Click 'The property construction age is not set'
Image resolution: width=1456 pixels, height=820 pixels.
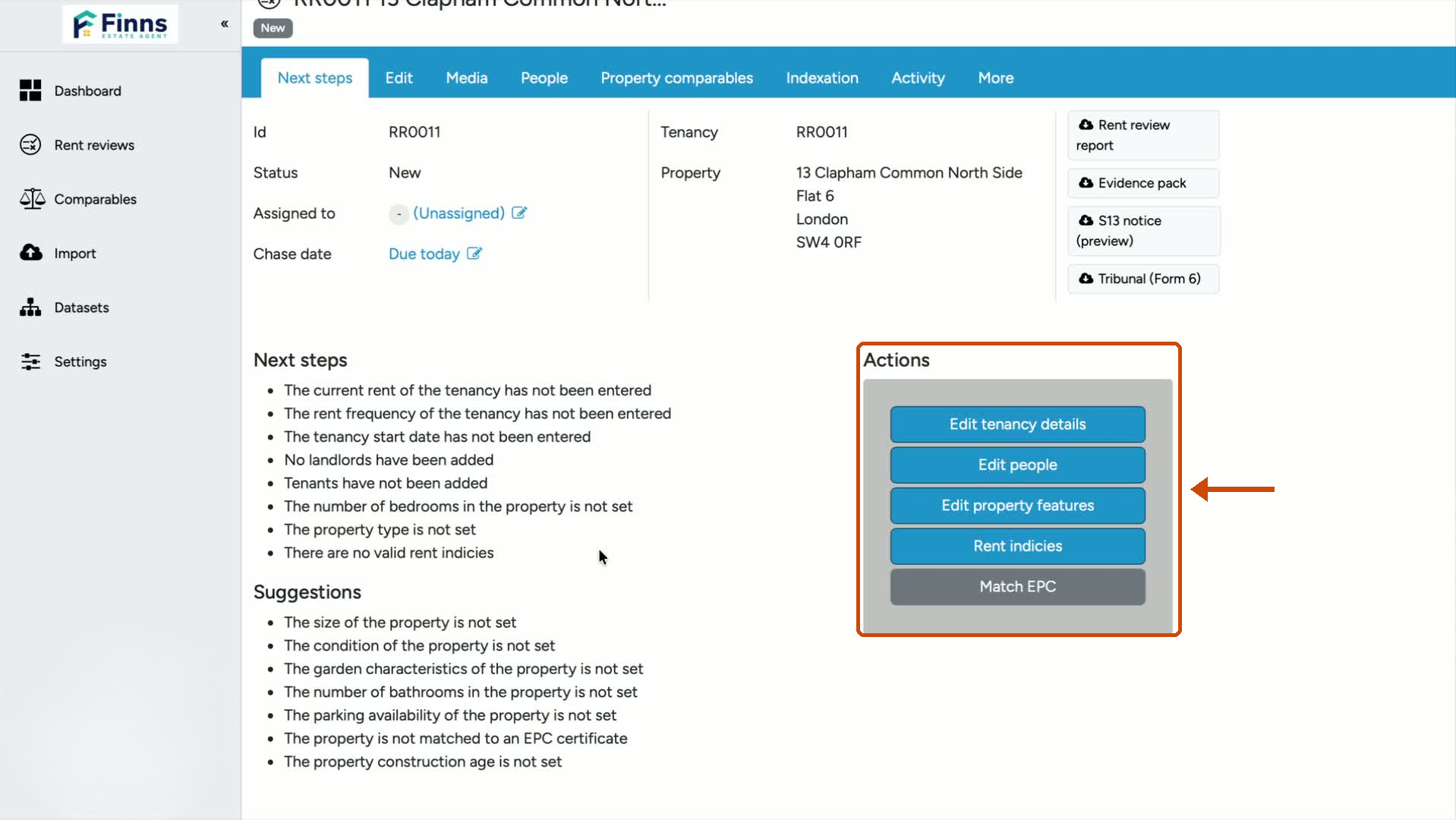point(423,762)
